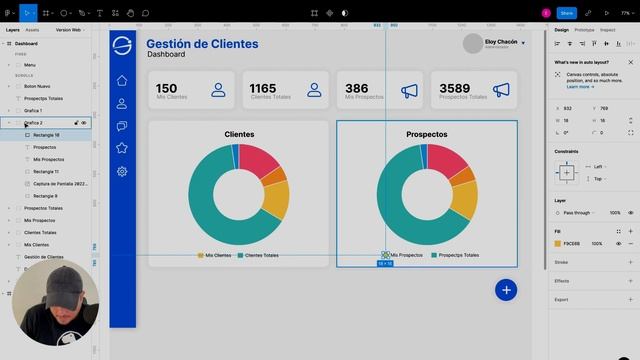Select the Frame tool
This screenshot has height=360, width=640.
46,13
